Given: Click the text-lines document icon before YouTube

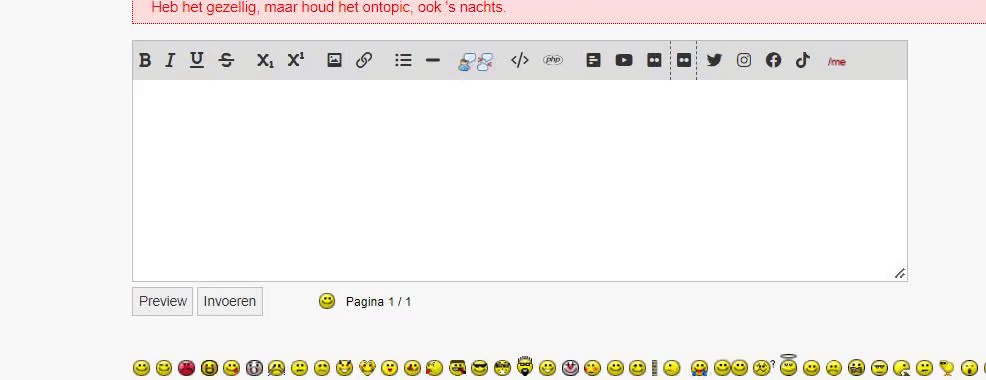Looking at the screenshot, I should [x=593, y=60].
